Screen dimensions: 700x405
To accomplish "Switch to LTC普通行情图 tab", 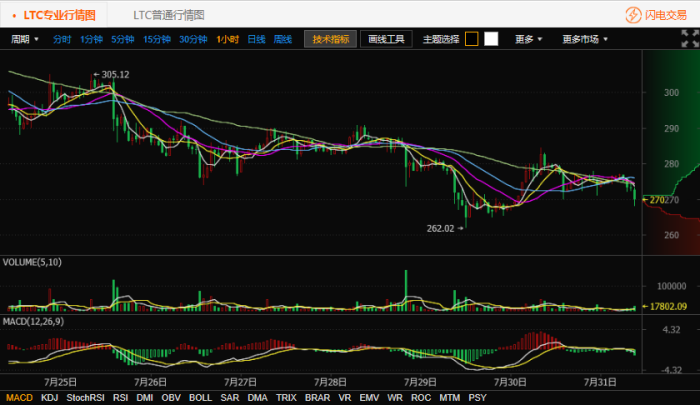I will click(169, 15).
